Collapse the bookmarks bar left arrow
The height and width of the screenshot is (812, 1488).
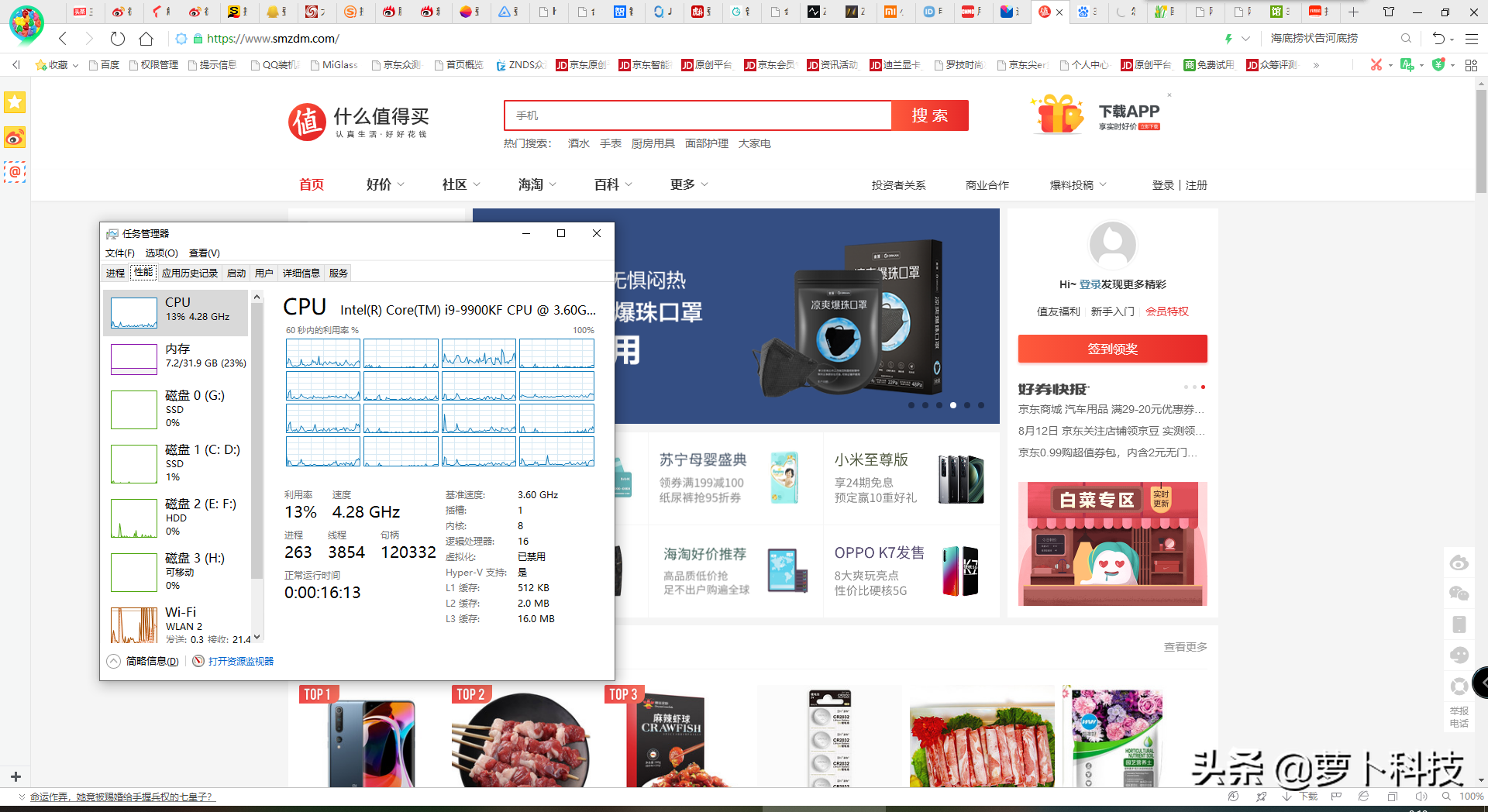(16, 65)
